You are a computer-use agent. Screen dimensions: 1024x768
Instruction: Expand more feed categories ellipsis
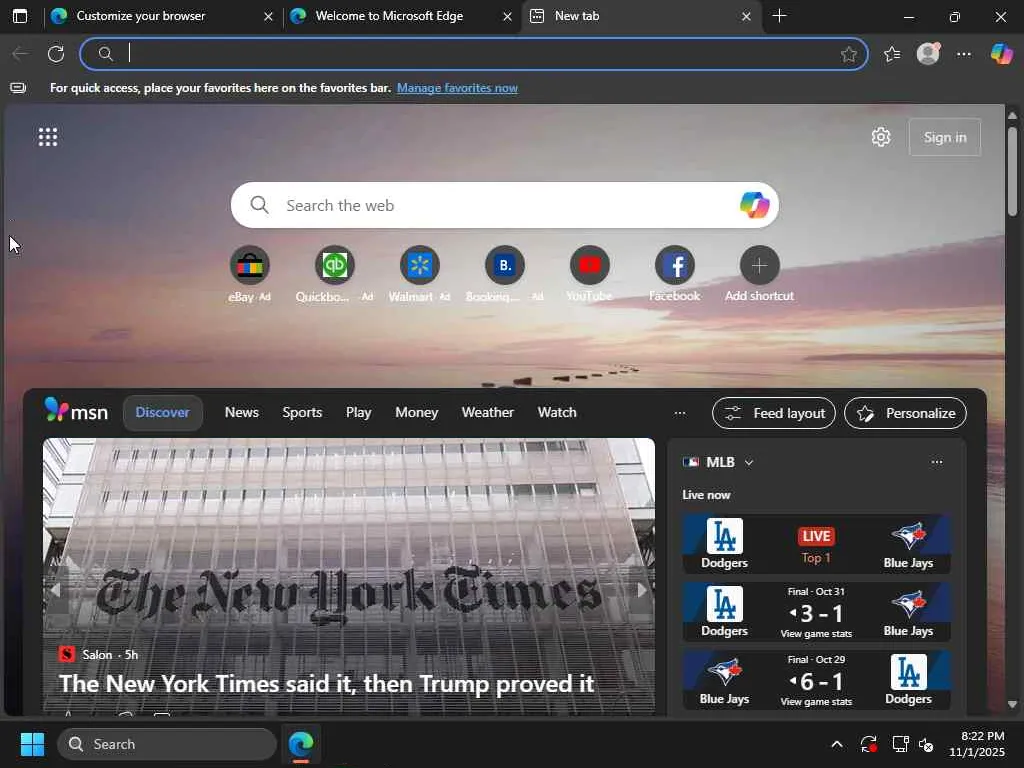[680, 413]
